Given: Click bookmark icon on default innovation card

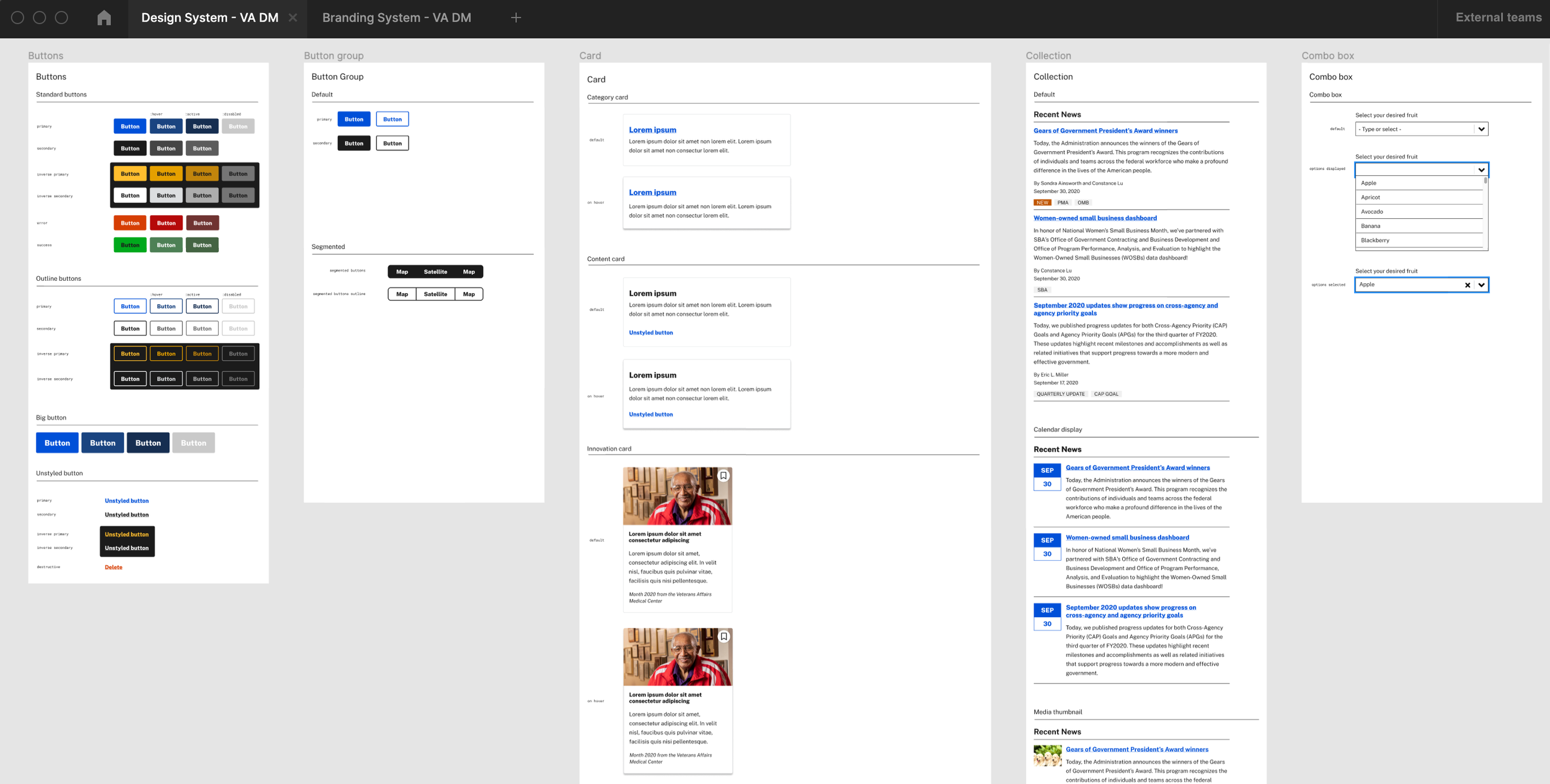Looking at the screenshot, I should click(724, 476).
